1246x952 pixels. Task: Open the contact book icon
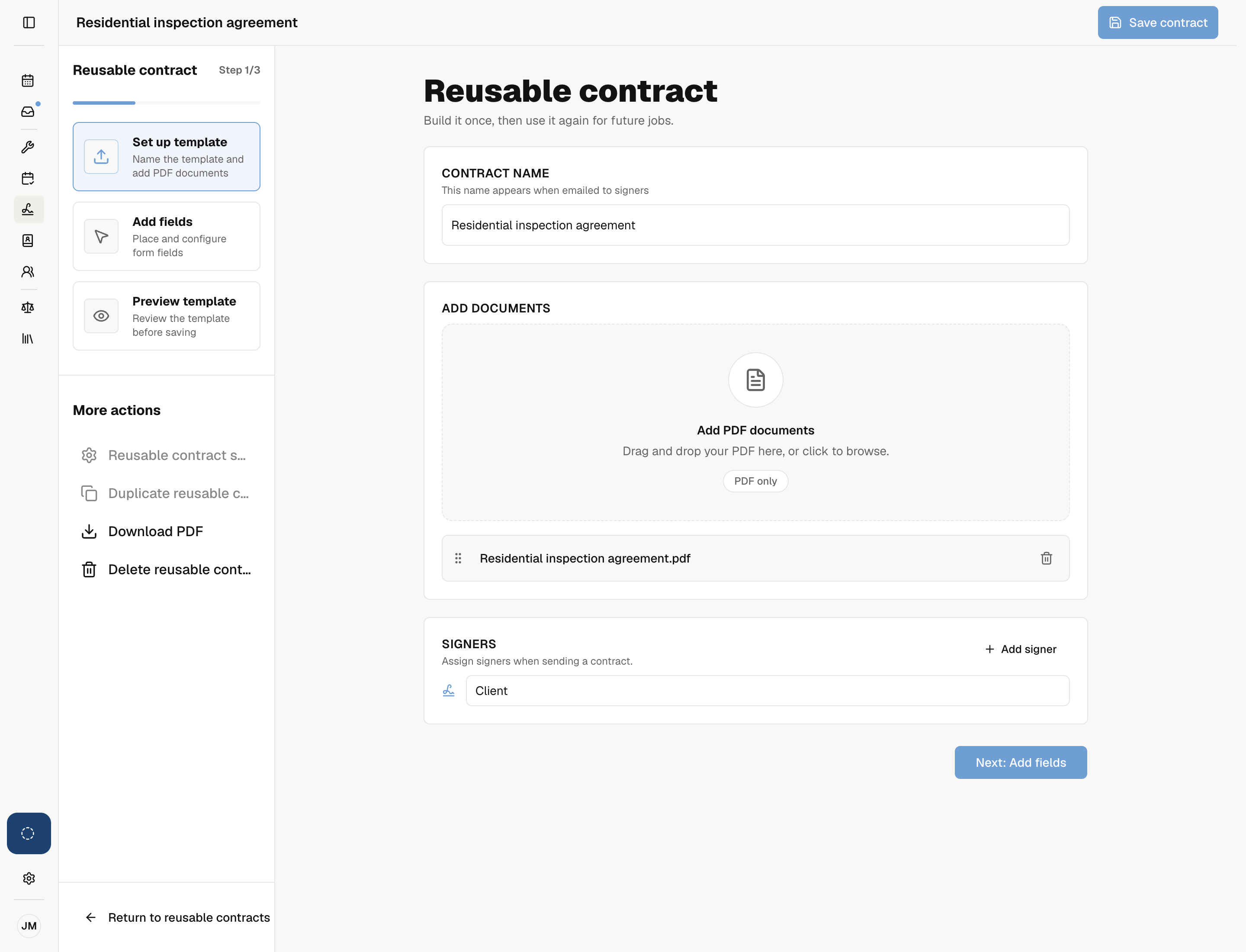28,241
